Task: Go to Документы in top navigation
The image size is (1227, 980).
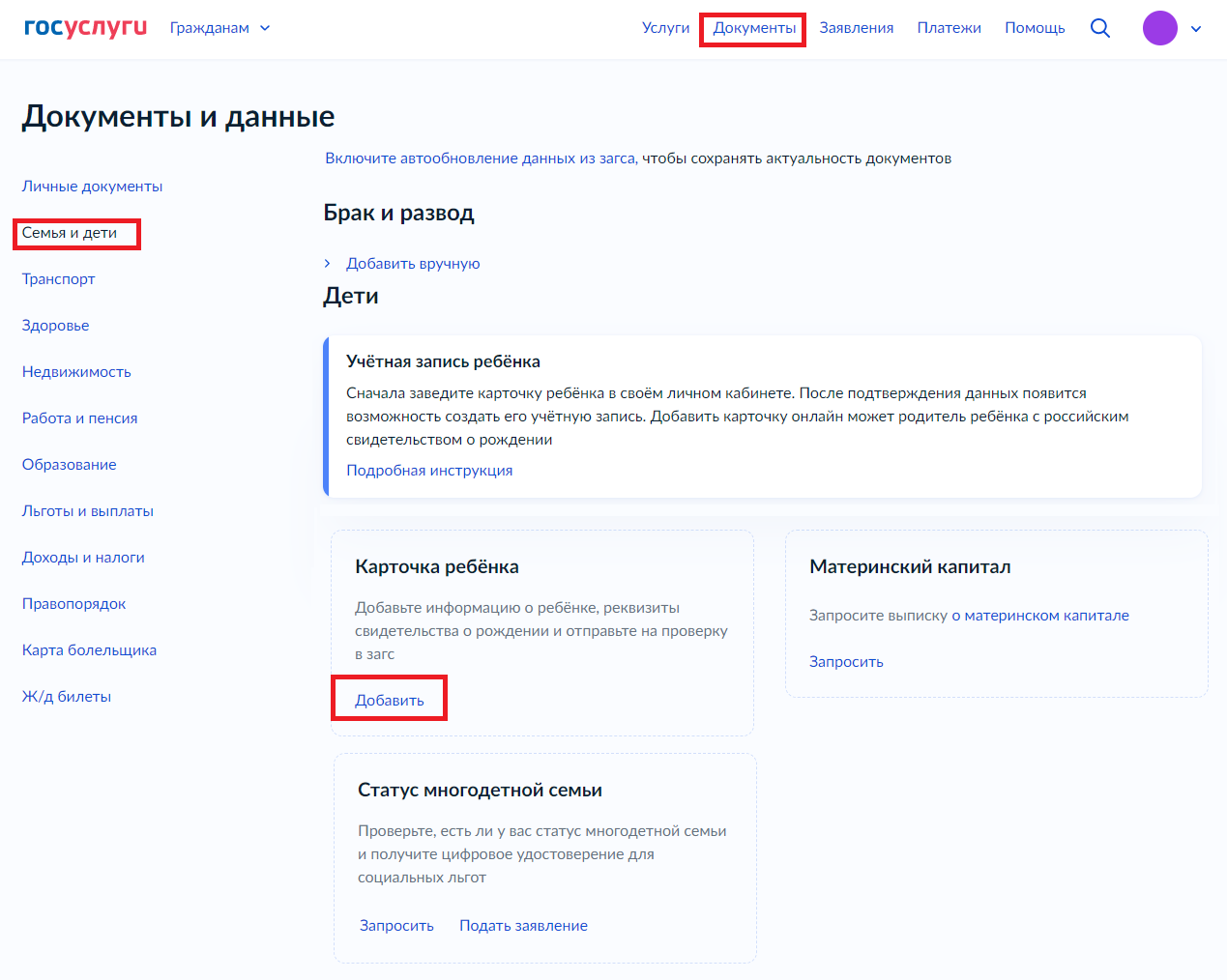Action: 754,28
